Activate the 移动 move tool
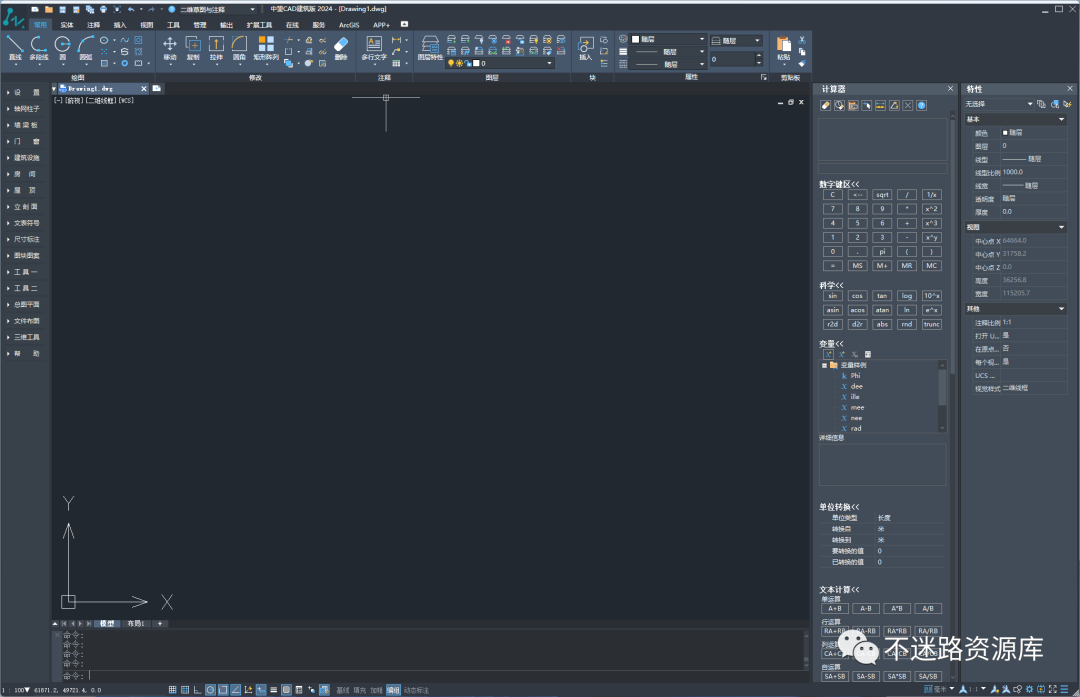Screen dimensions: 1080x697 click(170, 48)
